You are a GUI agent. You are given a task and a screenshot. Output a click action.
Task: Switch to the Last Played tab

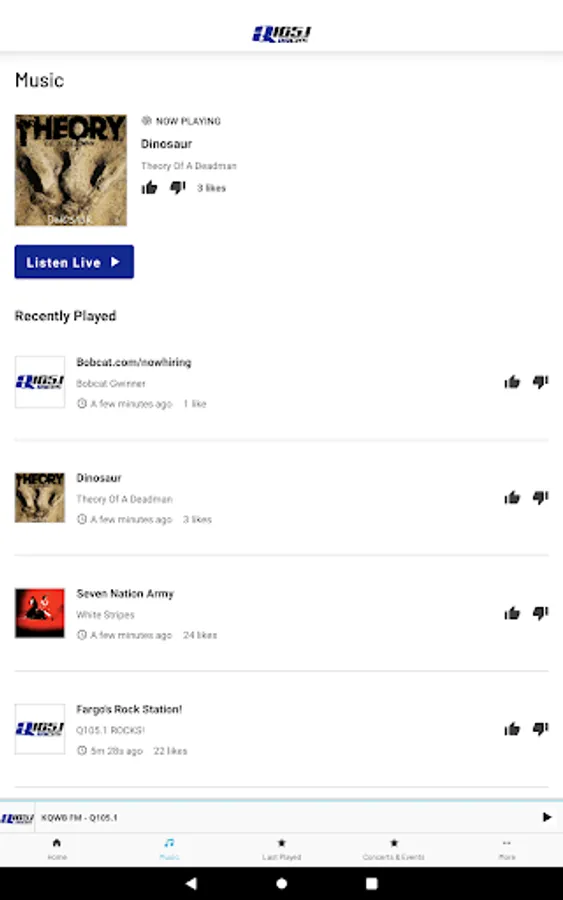click(281, 849)
